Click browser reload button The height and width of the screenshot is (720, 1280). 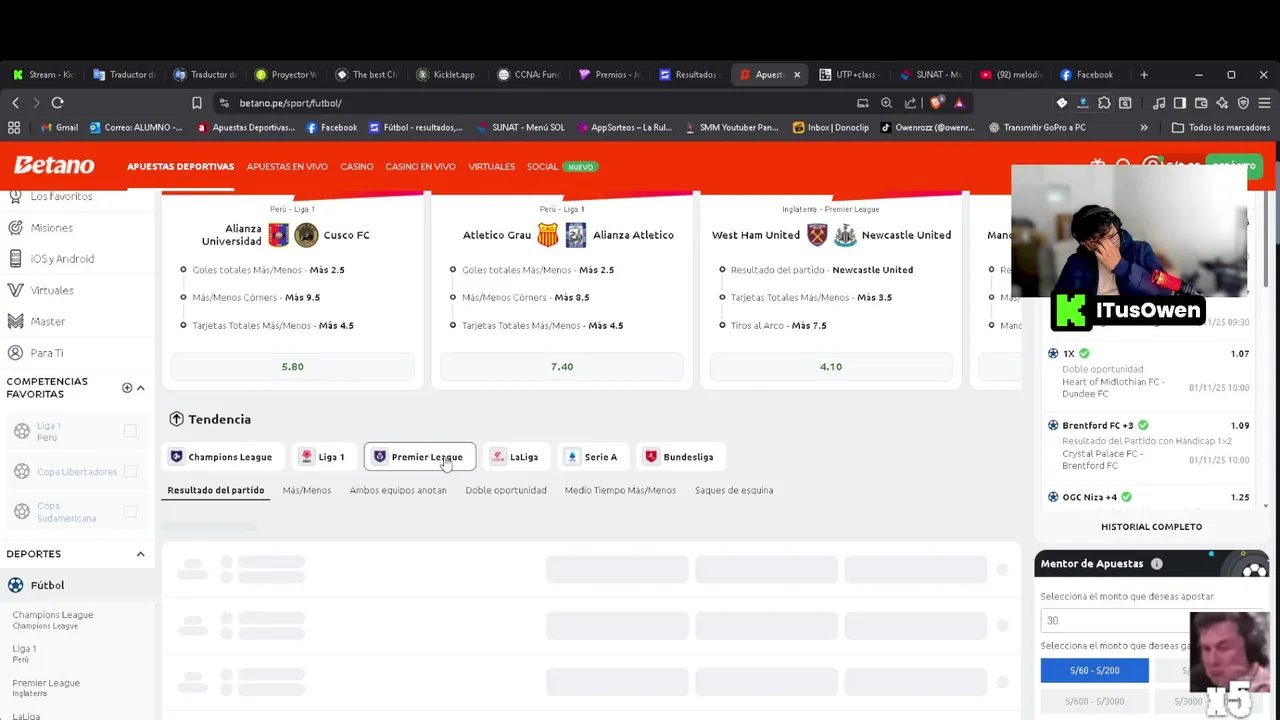point(57,103)
